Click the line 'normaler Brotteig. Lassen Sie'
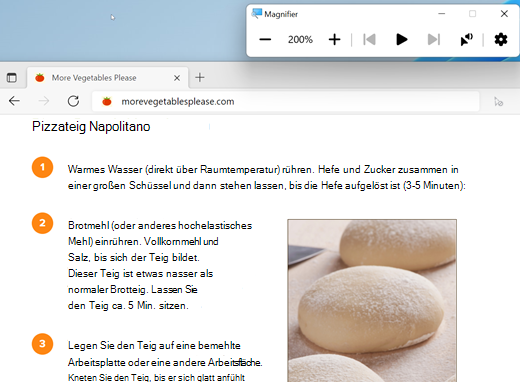Viewport: 520px width, 382px height. click(133, 290)
